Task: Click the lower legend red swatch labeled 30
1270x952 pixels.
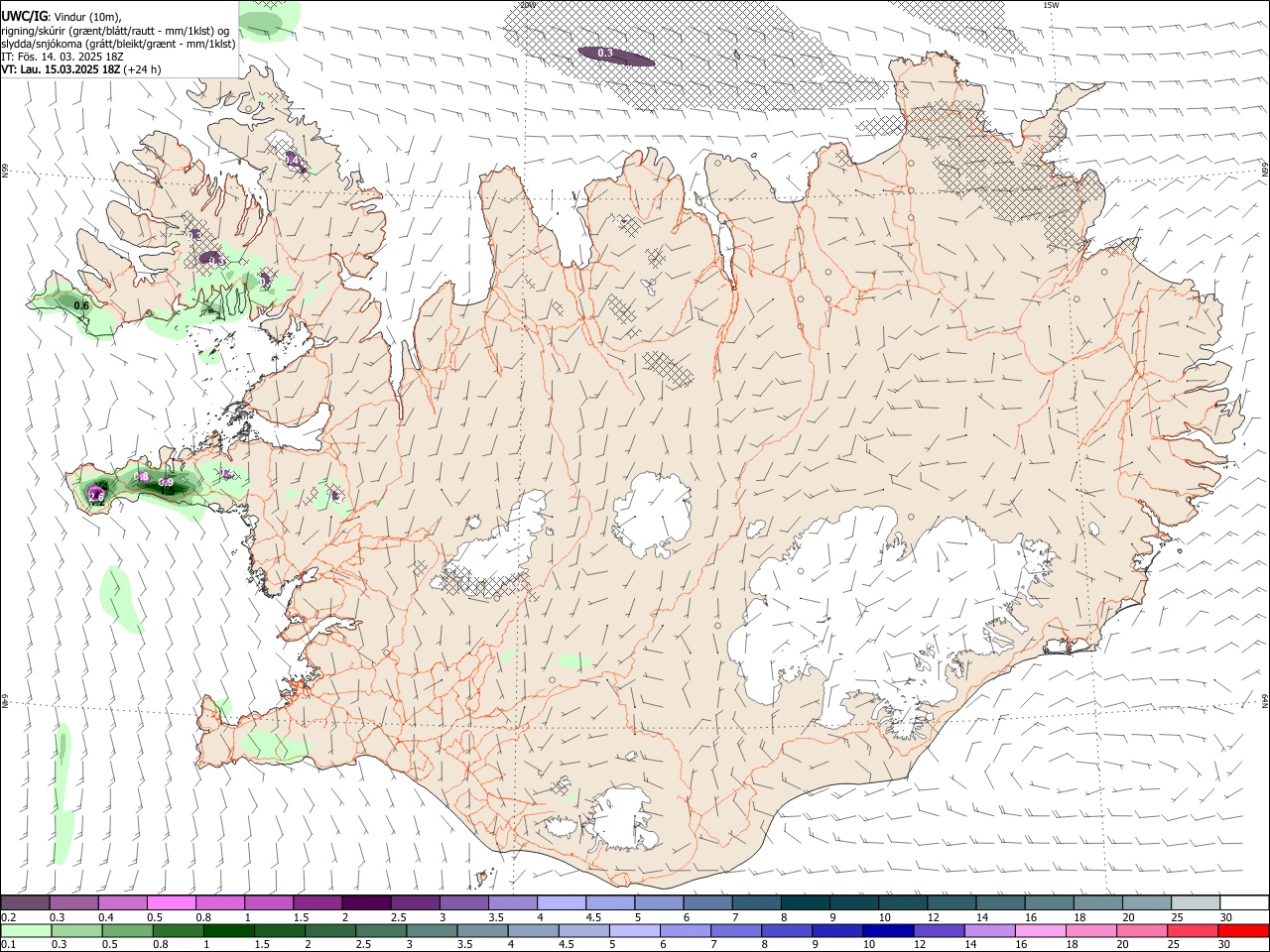Action: [x=1243, y=930]
